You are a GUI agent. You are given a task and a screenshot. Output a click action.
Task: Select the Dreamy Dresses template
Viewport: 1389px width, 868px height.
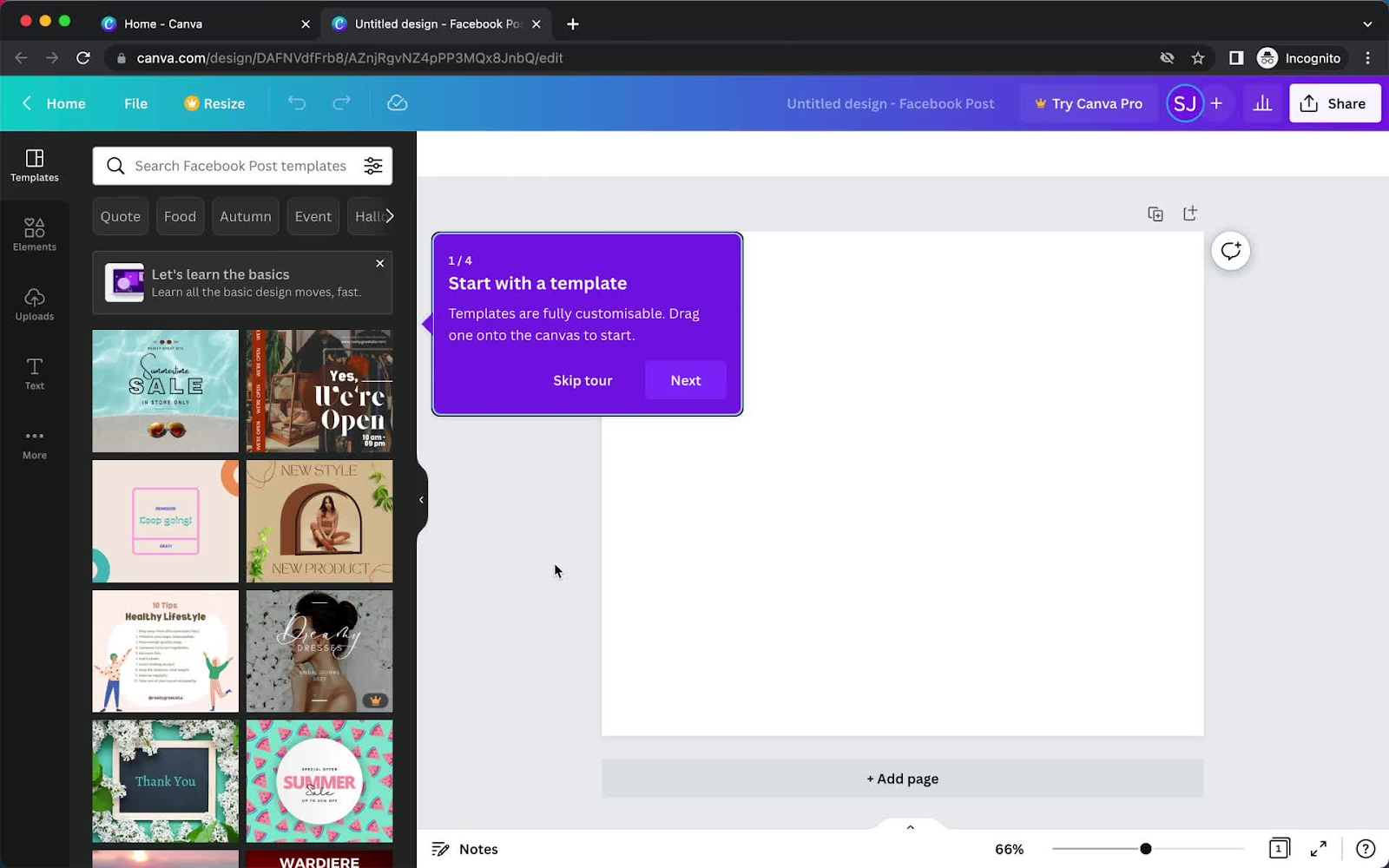tap(319, 651)
